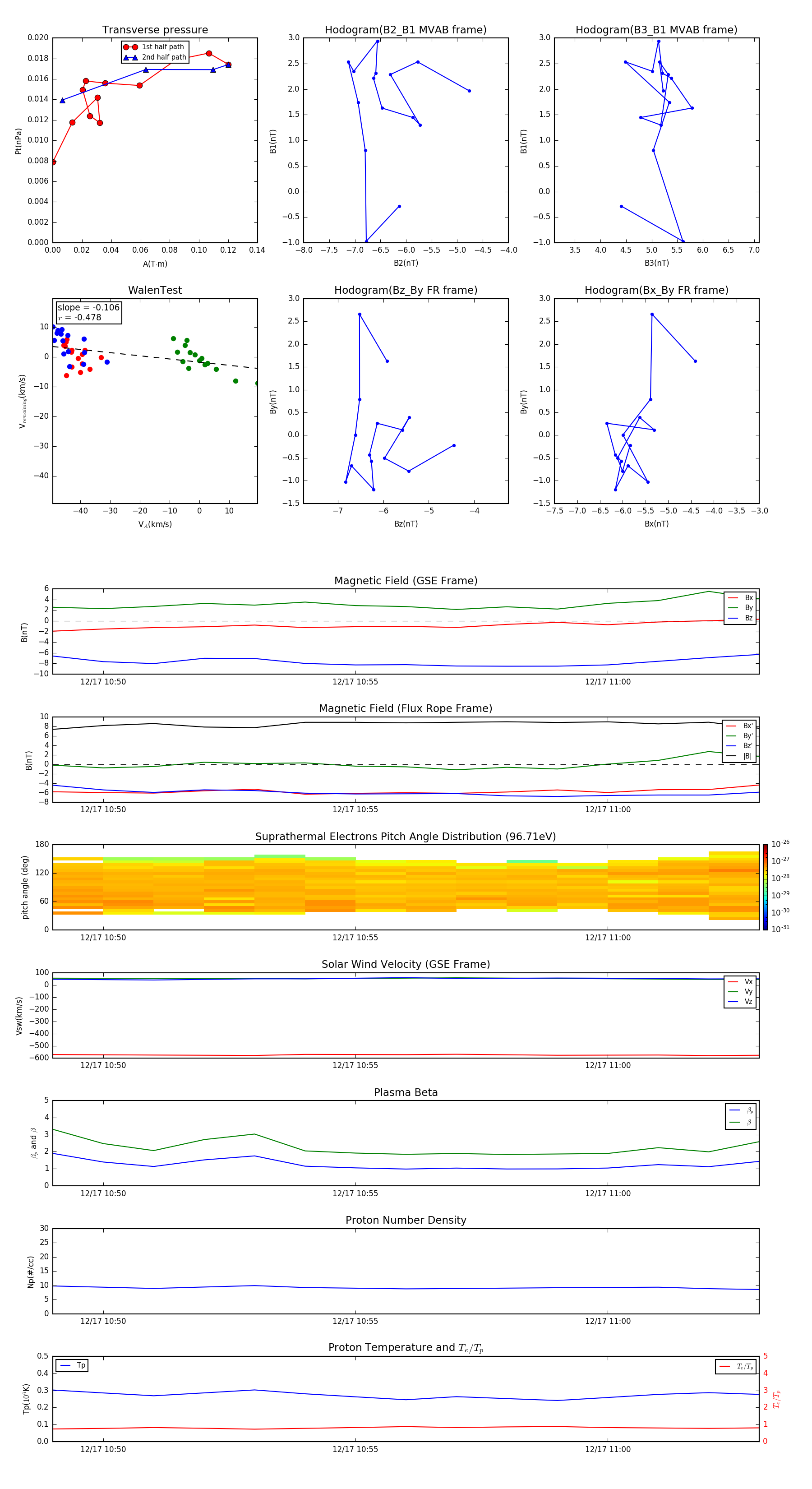Click the "Hodogram(Bz_By FR frame)" title
Viewport: 812px width, 1489px height.
pos(406,290)
